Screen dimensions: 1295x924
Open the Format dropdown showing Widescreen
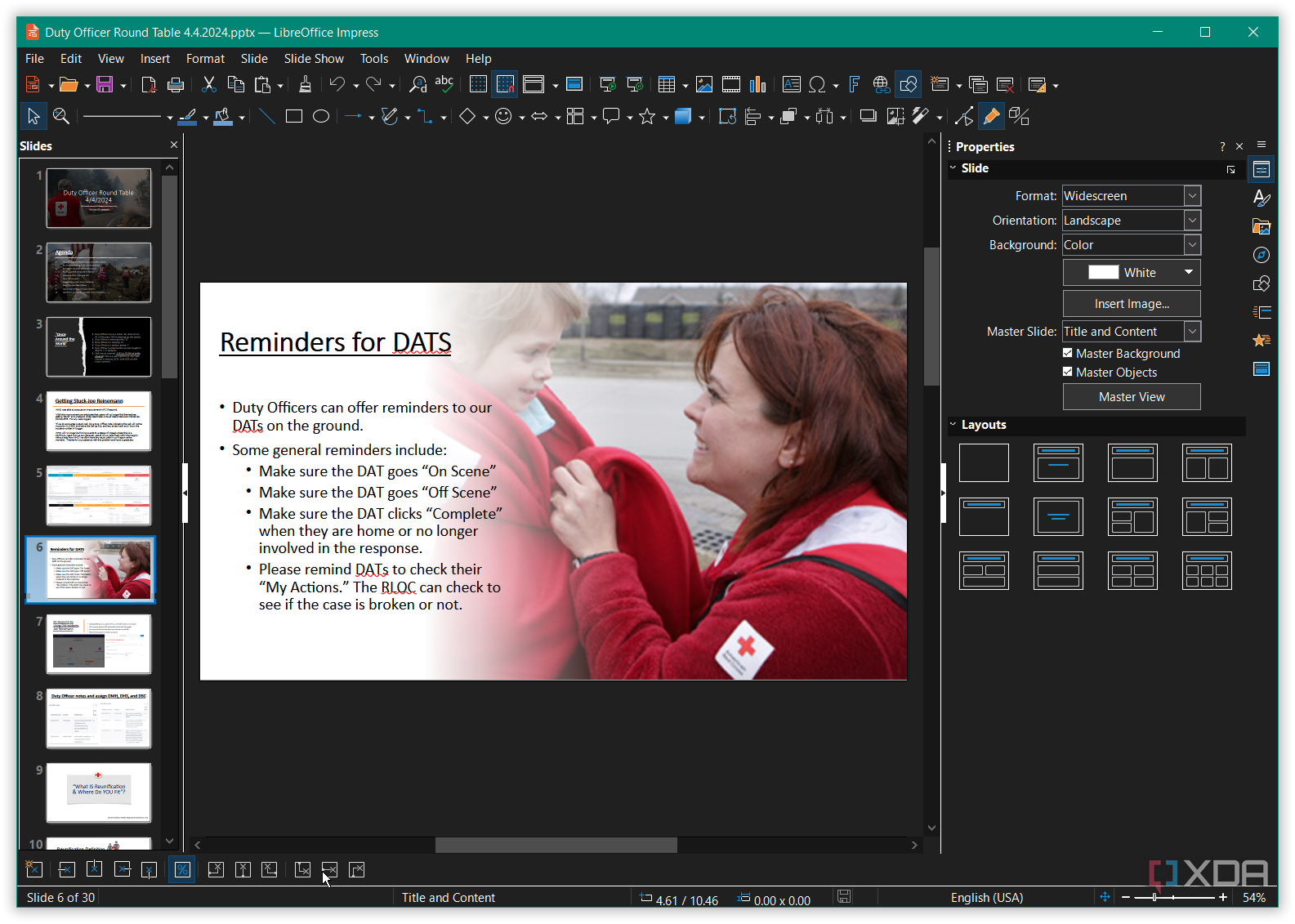[x=1132, y=196]
